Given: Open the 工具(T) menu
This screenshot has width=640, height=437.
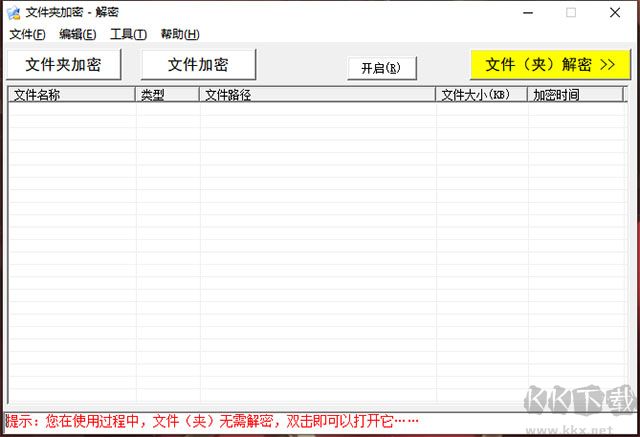Looking at the screenshot, I should click(128, 34).
